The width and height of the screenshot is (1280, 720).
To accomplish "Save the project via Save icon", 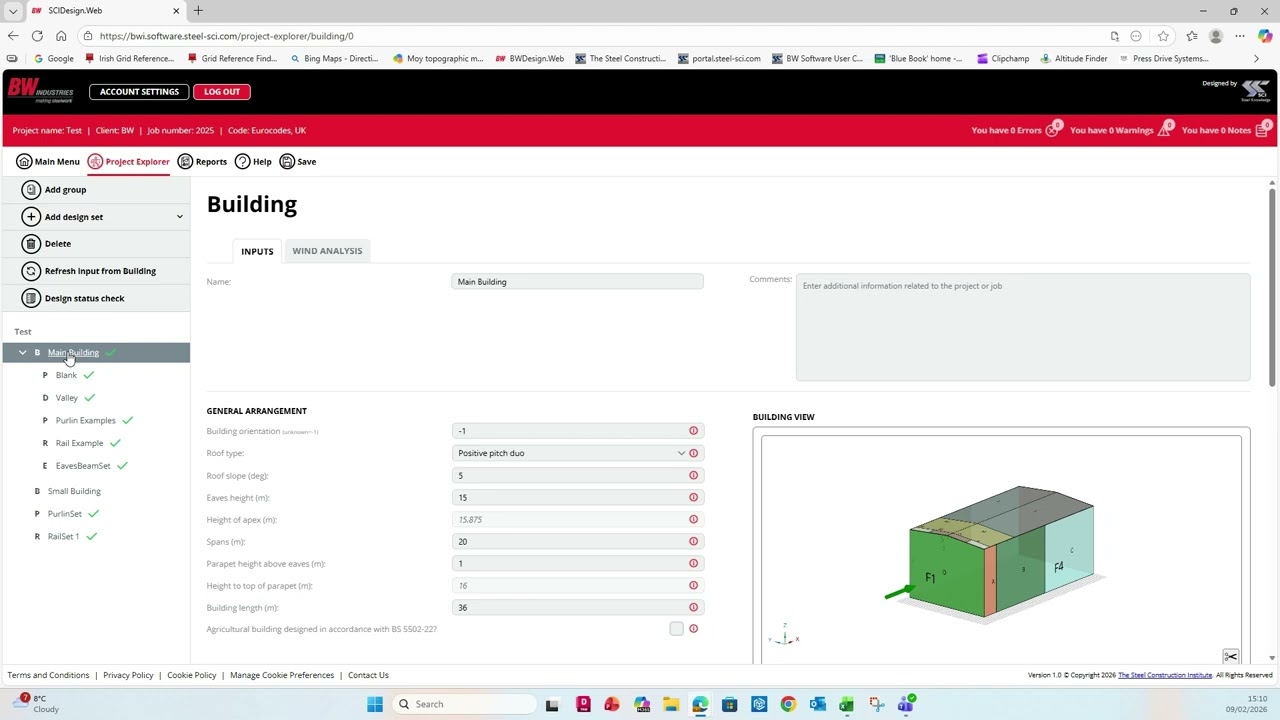I will tap(287, 162).
